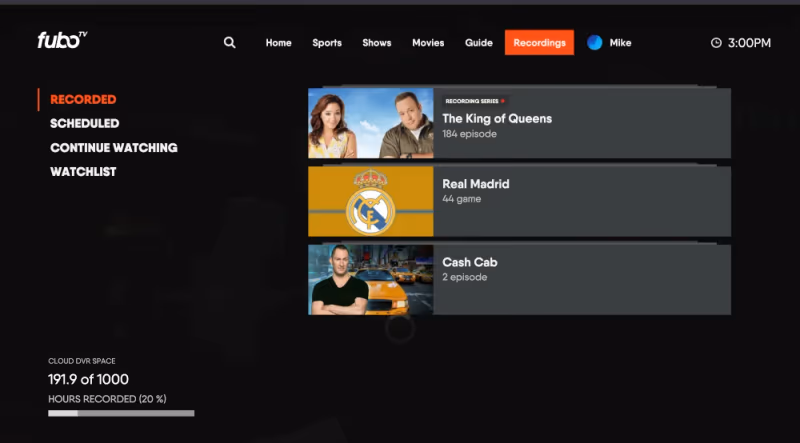Open the Sports tab
Viewport: 800px width, 443px height.
(x=327, y=43)
